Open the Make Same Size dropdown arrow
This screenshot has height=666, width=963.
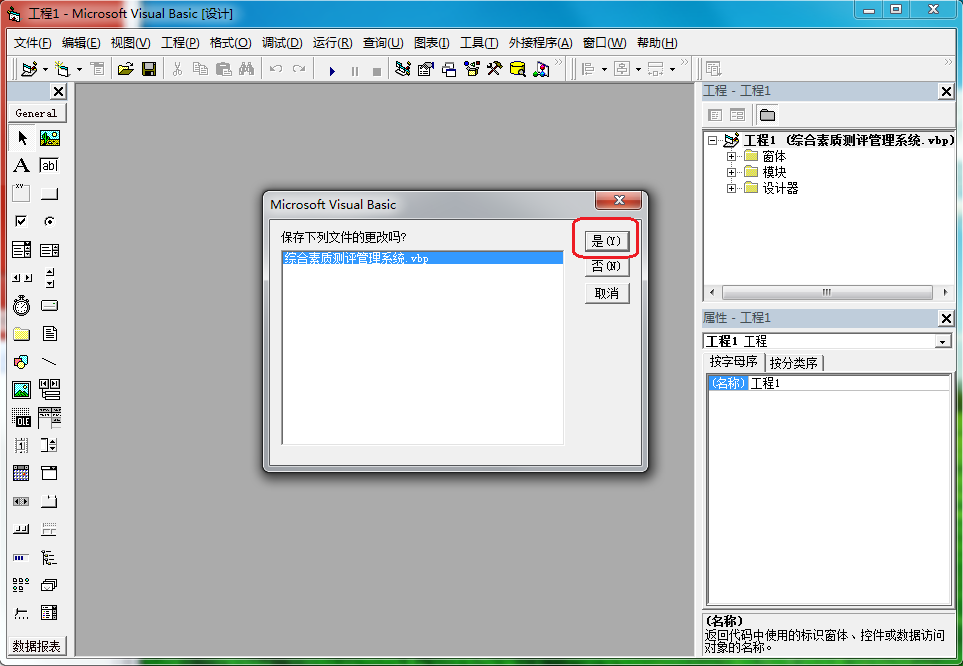[673, 69]
